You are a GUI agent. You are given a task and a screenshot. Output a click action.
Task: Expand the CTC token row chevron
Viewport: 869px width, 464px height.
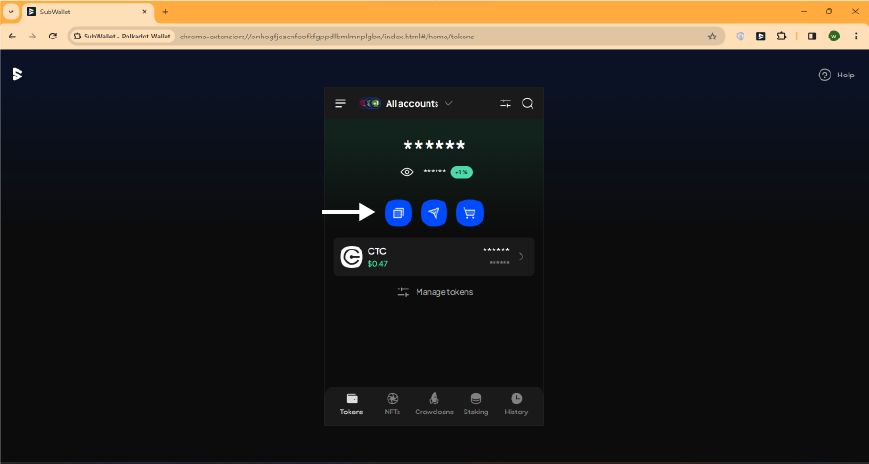[x=521, y=257]
